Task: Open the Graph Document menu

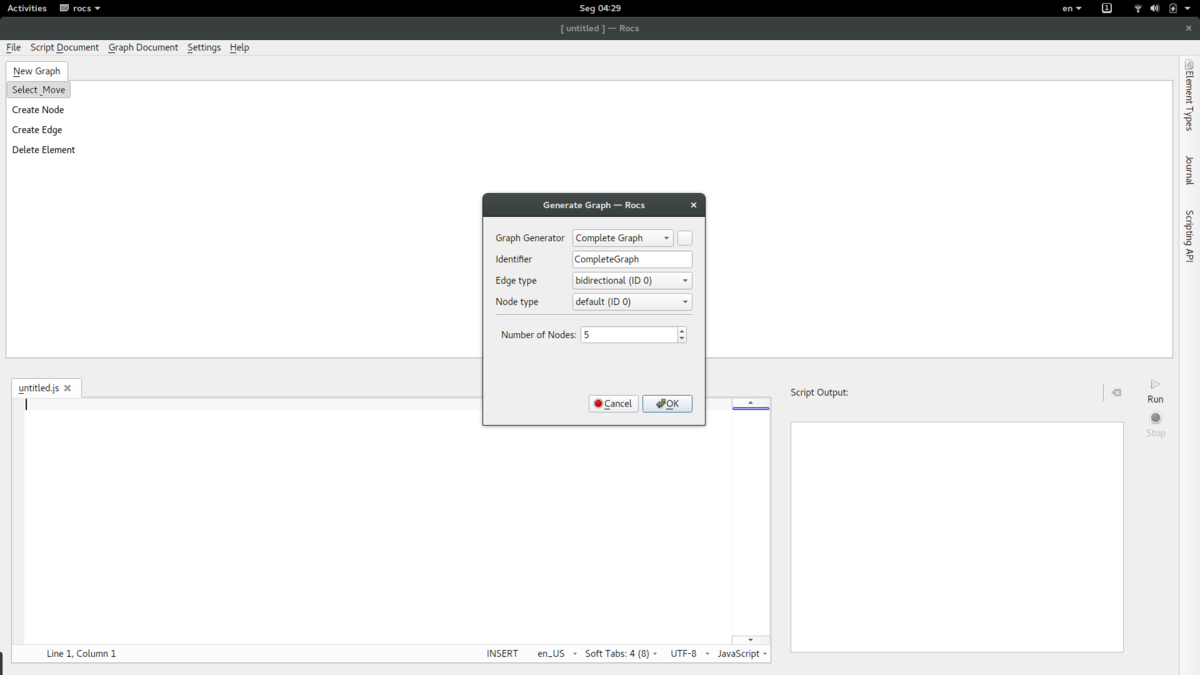Action: click(x=143, y=47)
